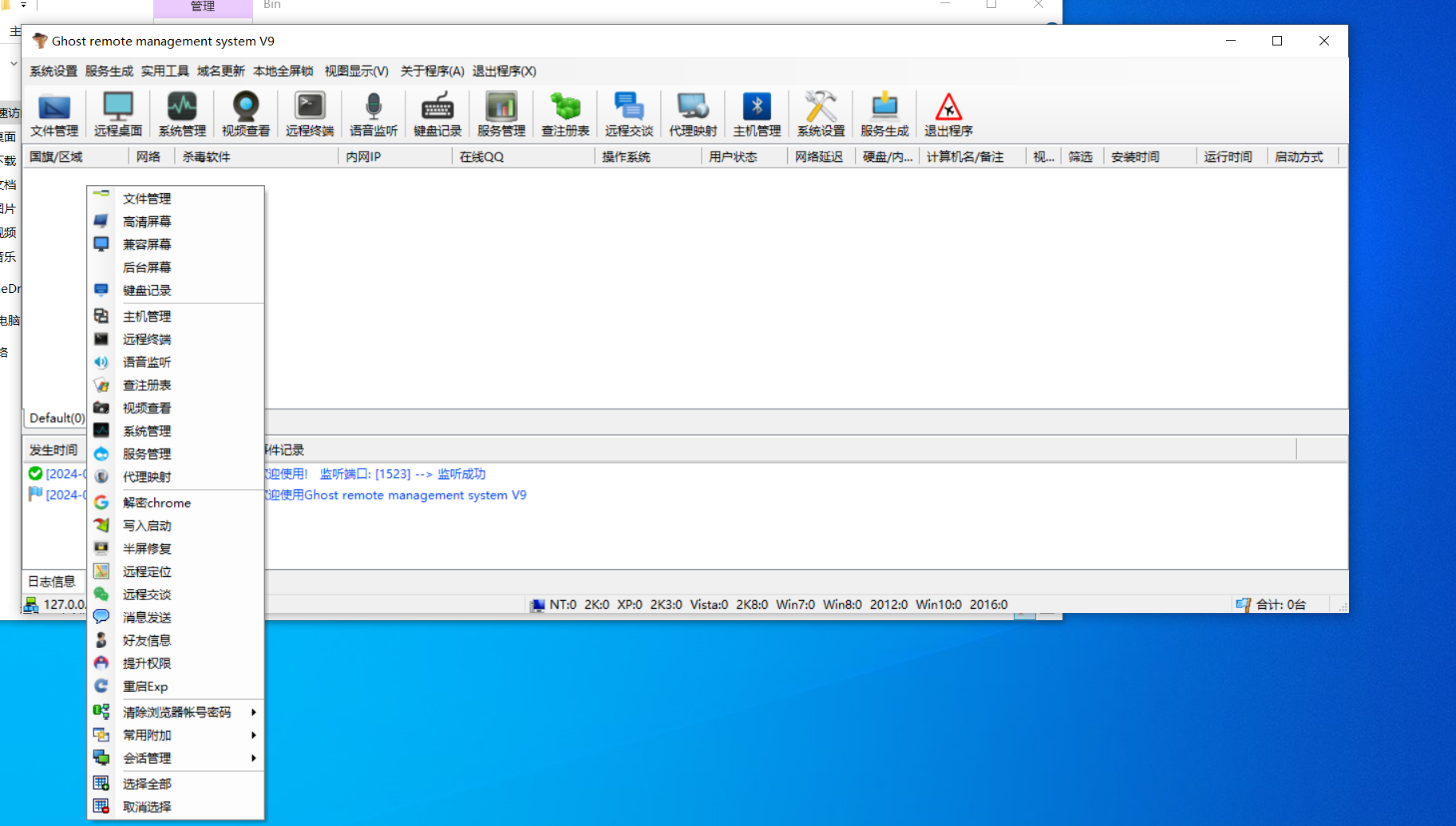Switch to the Default(0) group tab
This screenshot has height=826, width=1456.
pos(56,418)
